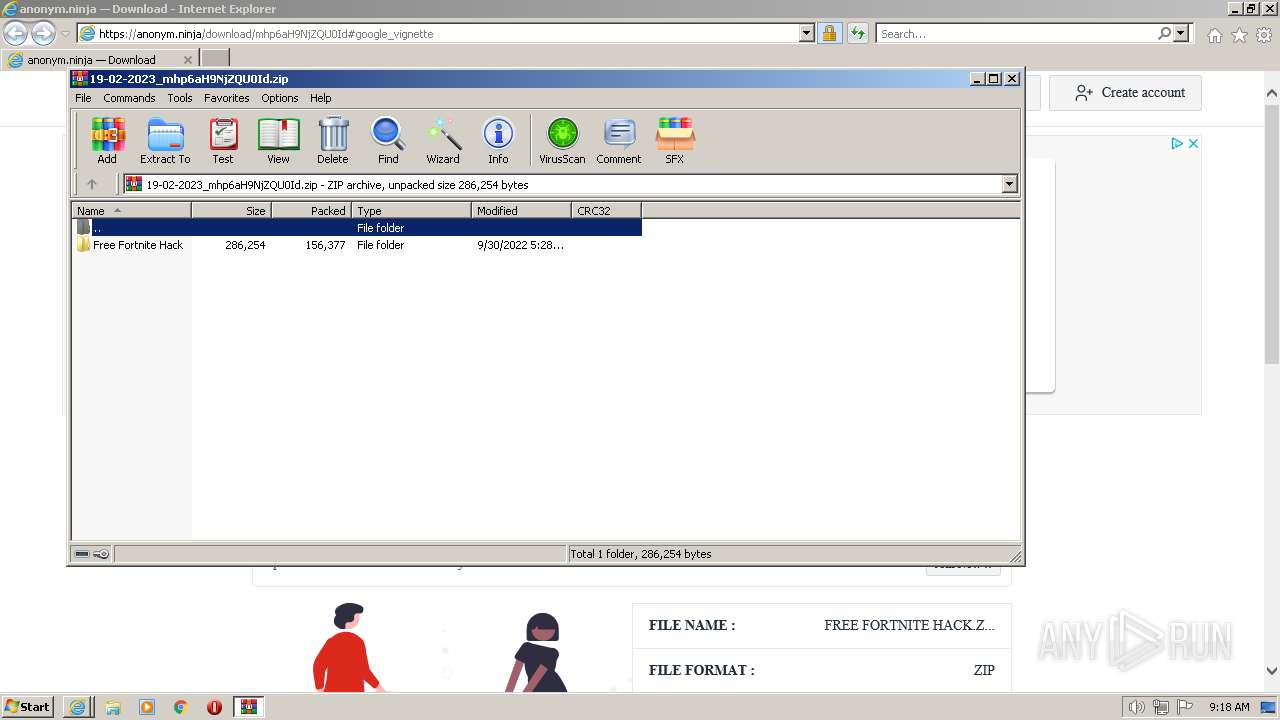Click the 286,254 size value

245,245
